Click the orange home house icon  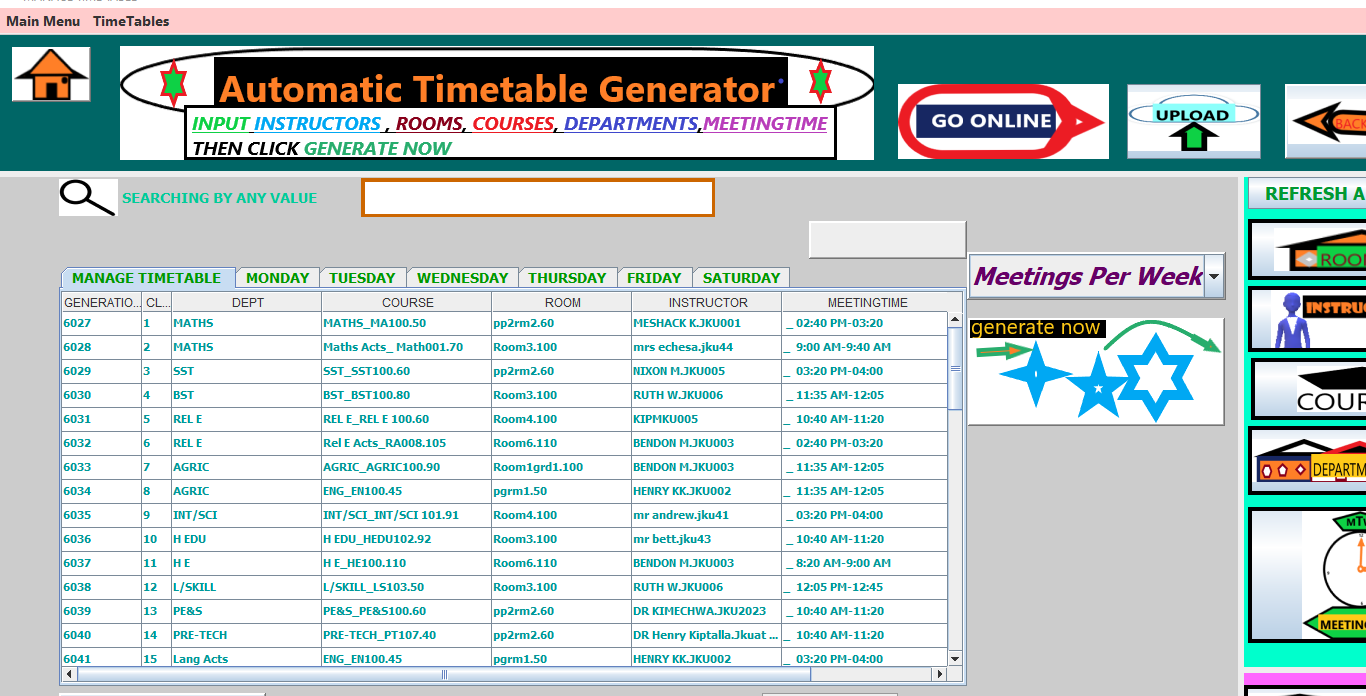(51, 75)
